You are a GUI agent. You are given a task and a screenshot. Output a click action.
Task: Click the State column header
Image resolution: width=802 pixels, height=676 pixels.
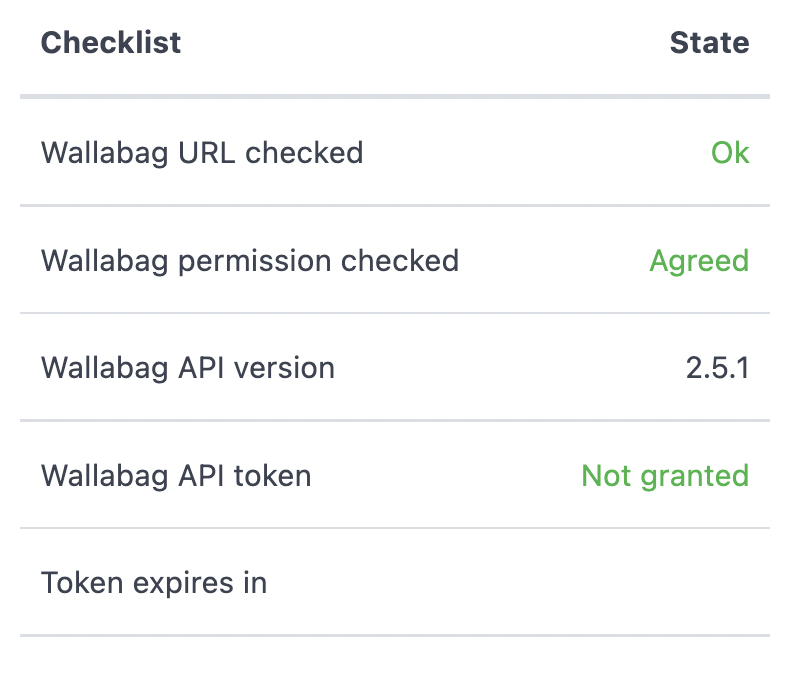click(710, 42)
